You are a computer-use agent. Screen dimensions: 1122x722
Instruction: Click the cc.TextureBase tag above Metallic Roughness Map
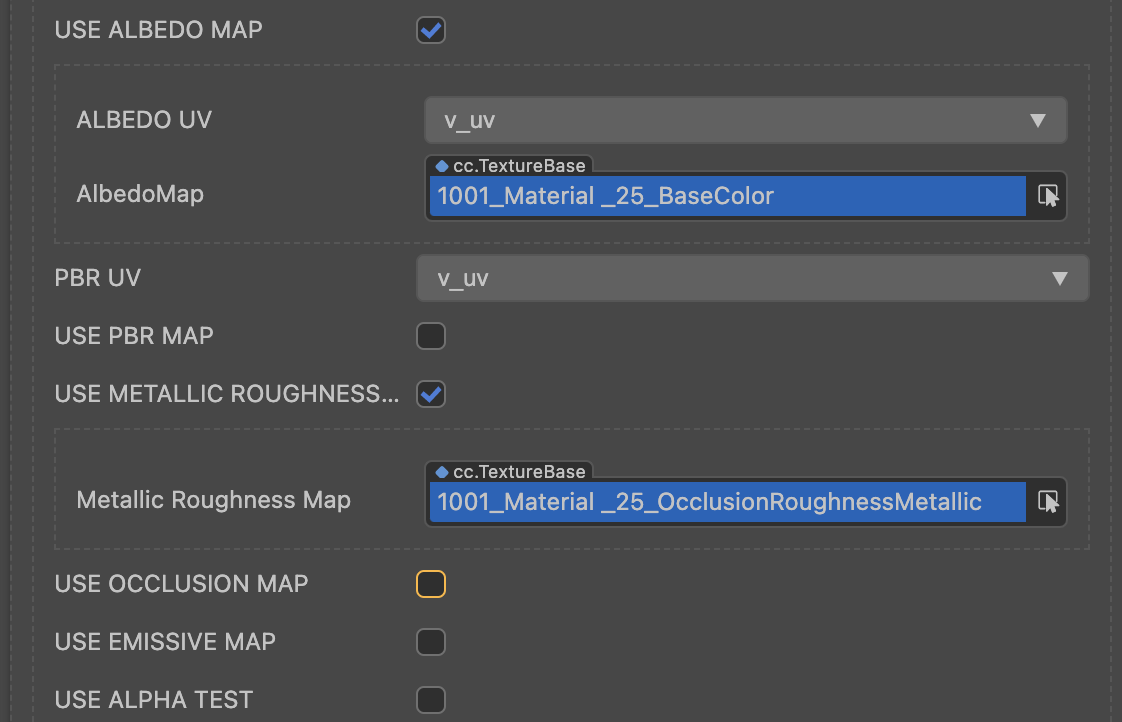pos(511,472)
